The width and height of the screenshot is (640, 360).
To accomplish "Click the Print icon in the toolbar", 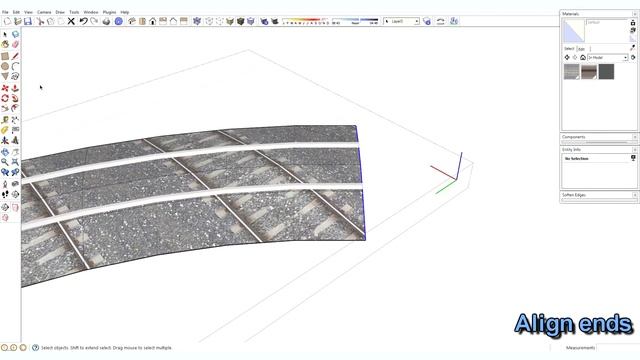I will (x=107, y=21).
